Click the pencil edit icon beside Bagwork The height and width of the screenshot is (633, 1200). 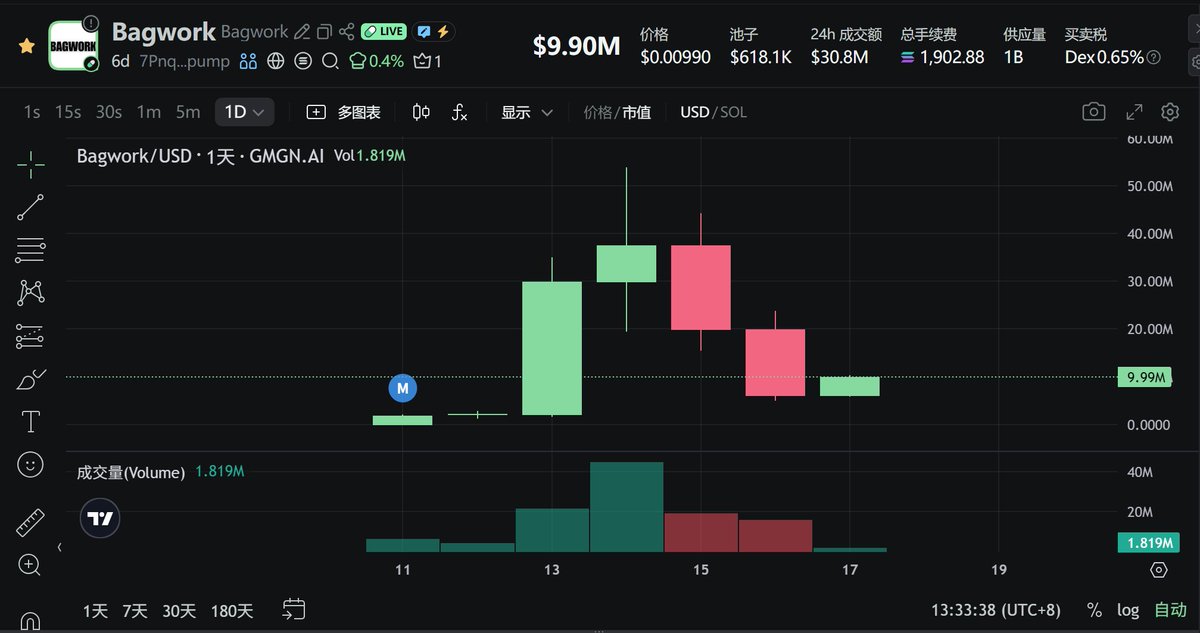302,32
